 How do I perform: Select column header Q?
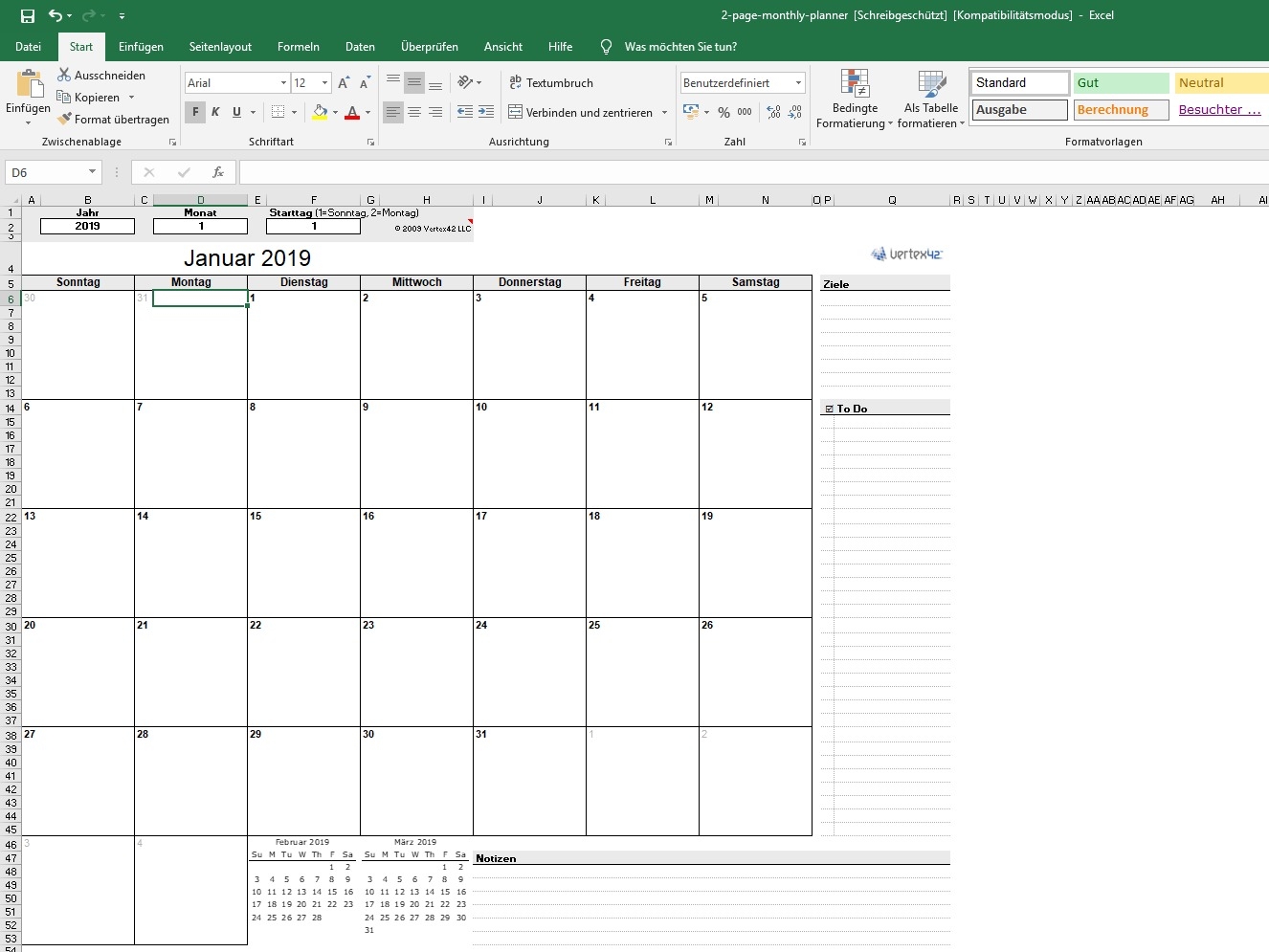pos(892,200)
